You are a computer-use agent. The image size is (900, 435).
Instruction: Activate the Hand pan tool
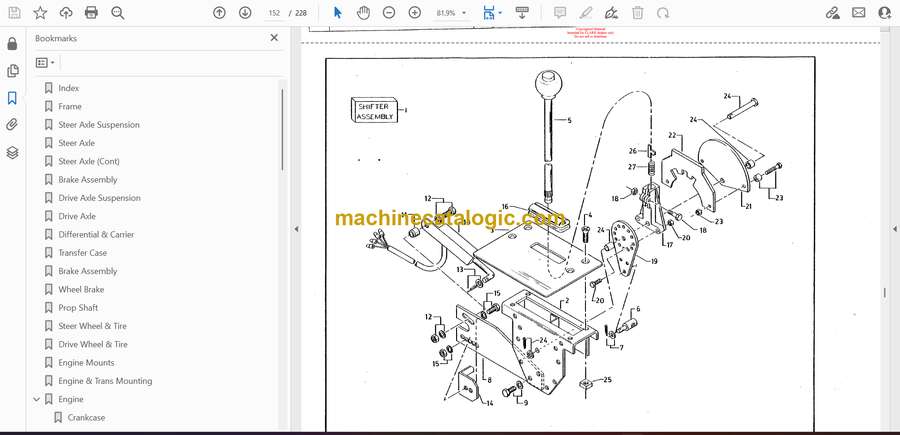(363, 13)
